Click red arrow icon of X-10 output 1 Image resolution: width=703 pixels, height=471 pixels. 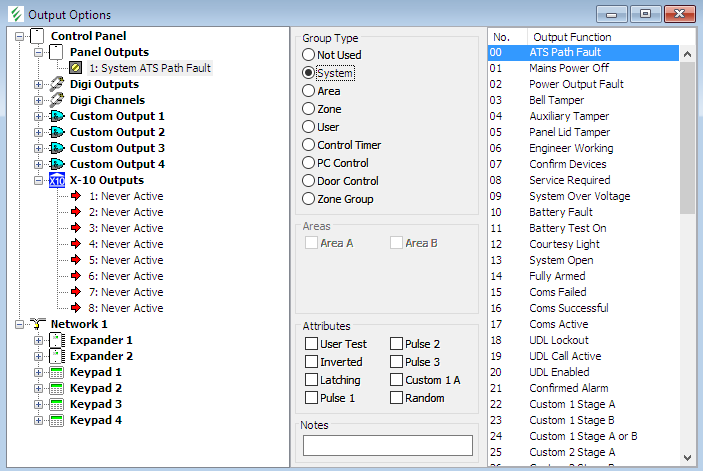tap(75, 196)
